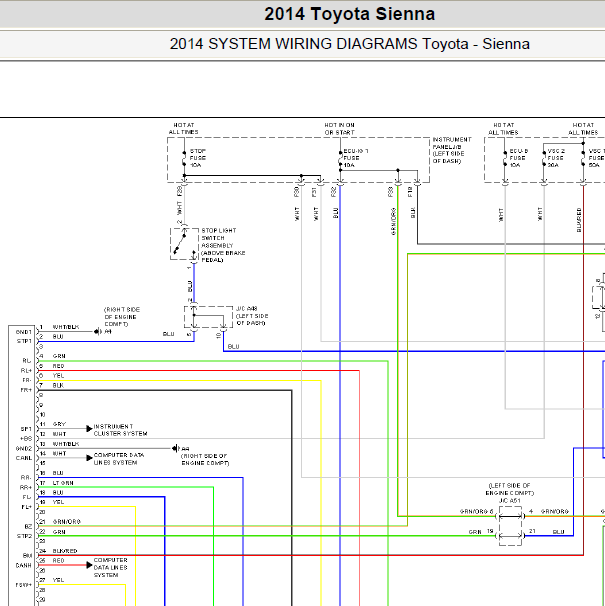Click the 'RR+' terminal label

tap(26, 488)
